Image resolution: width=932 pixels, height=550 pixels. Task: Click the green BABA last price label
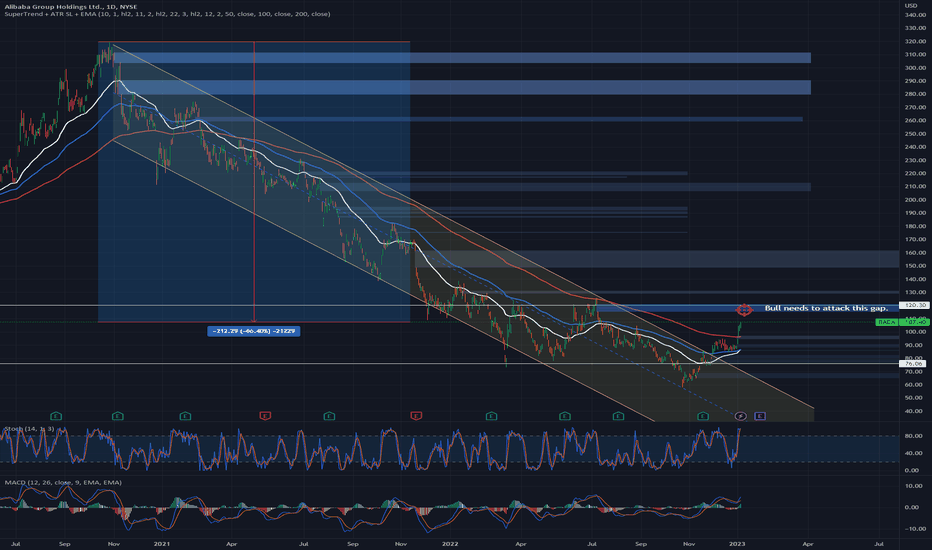click(x=902, y=322)
